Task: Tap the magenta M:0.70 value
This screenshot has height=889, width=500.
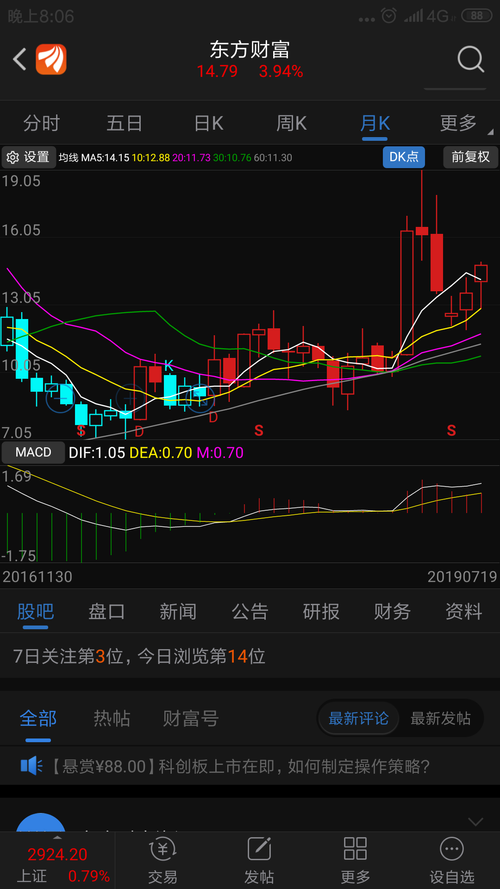Action: (220, 452)
